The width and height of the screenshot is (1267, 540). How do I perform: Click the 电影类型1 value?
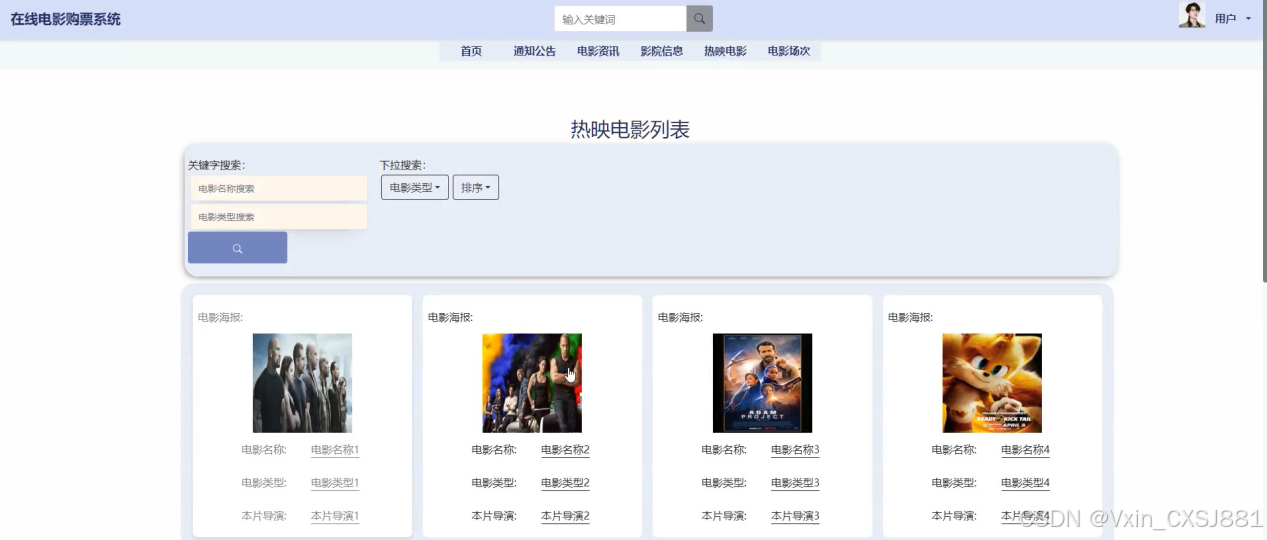[x=335, y=483]
